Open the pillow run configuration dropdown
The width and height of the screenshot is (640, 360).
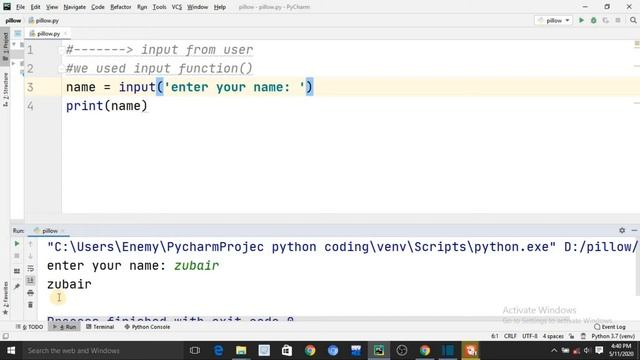click(553, 20)
